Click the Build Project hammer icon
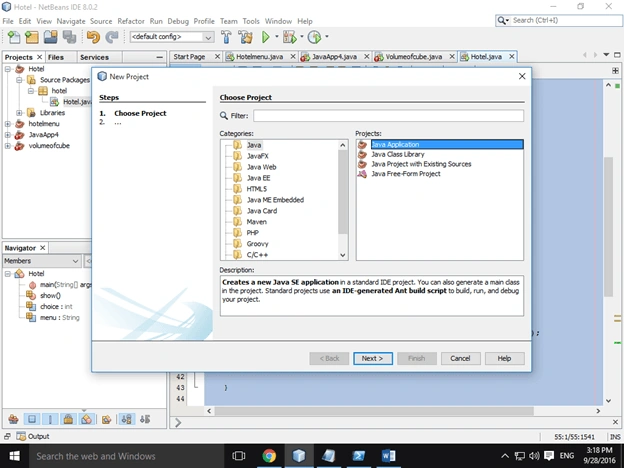624x468 pixels. (x=226, y=37)
